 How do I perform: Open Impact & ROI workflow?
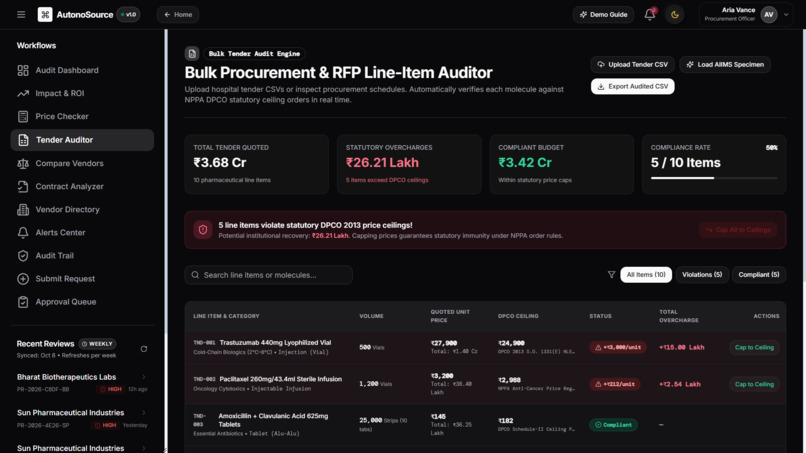pyautogui.click(x=82, y=93)
